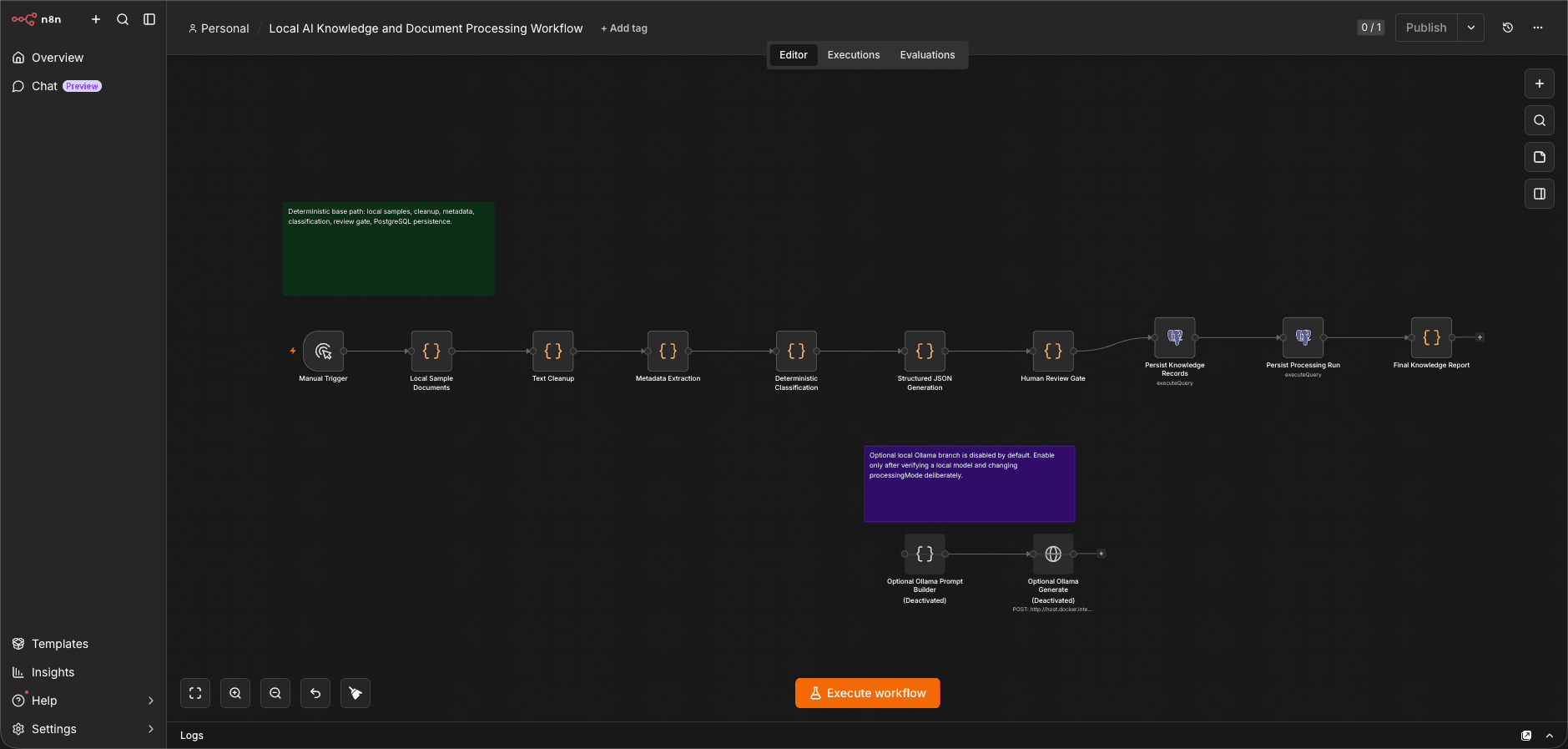Select the Persist Processing Run node
This screenshot has width=1568, height=749.
[1303, 338]
